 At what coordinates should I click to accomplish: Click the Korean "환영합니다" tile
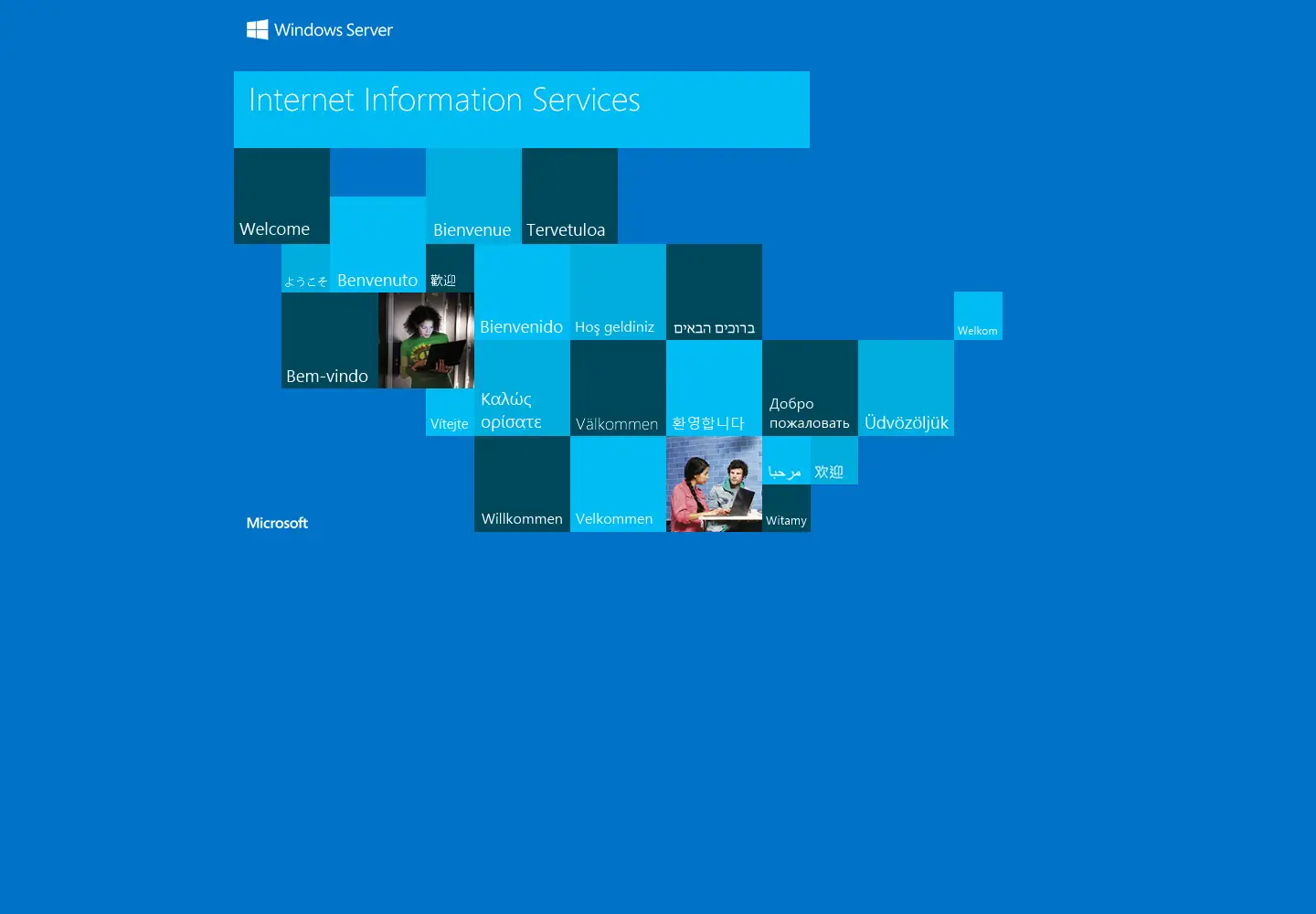pos(714,388)
